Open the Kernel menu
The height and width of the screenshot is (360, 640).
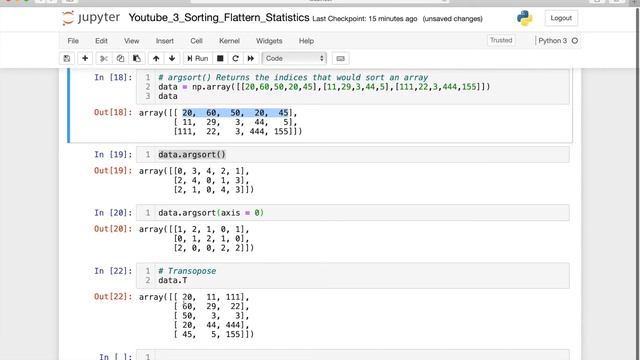[229, 41]
